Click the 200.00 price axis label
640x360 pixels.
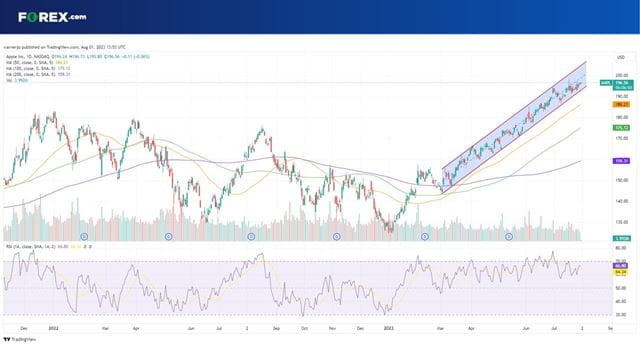point(622,76)
